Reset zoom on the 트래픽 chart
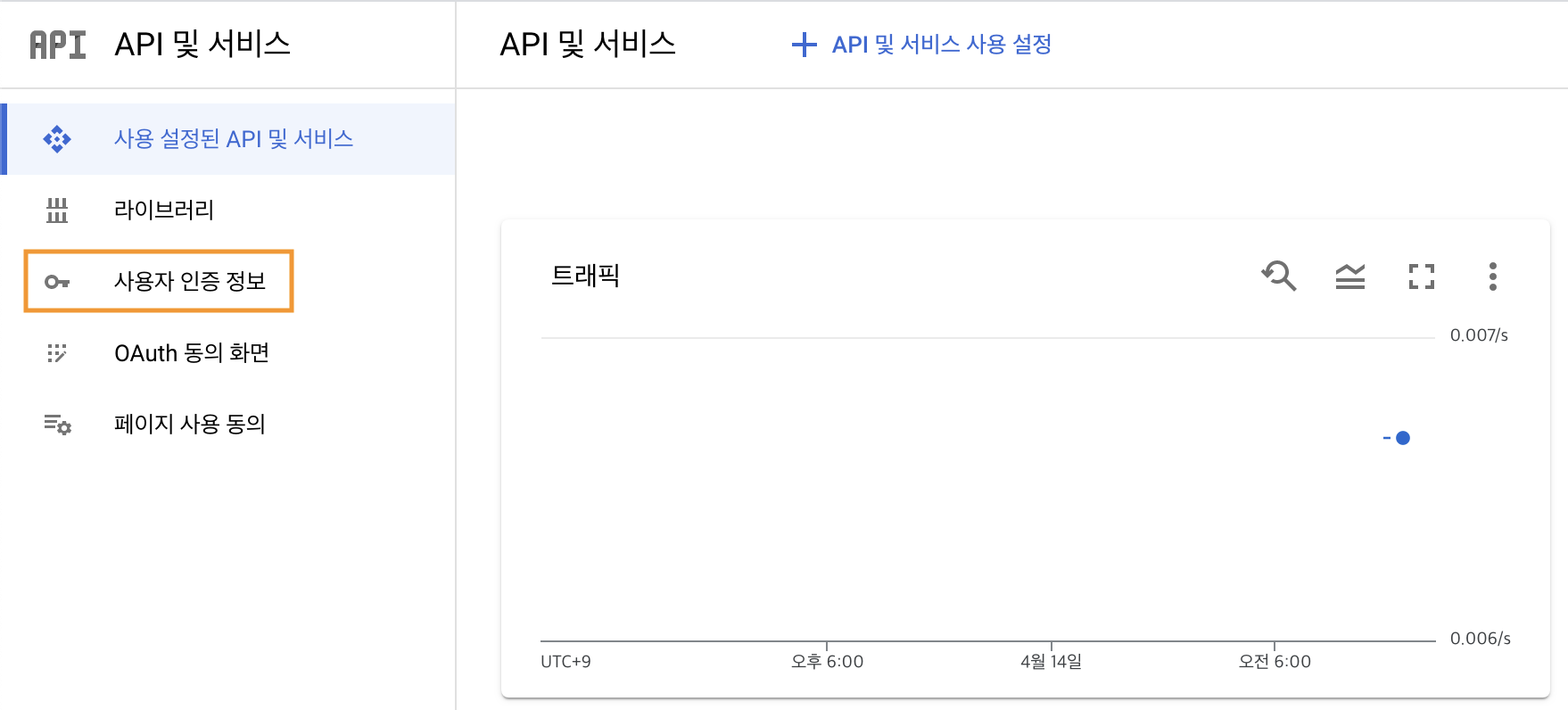The width and height of the screenshot is (1568, 710). coord(1279,277)
